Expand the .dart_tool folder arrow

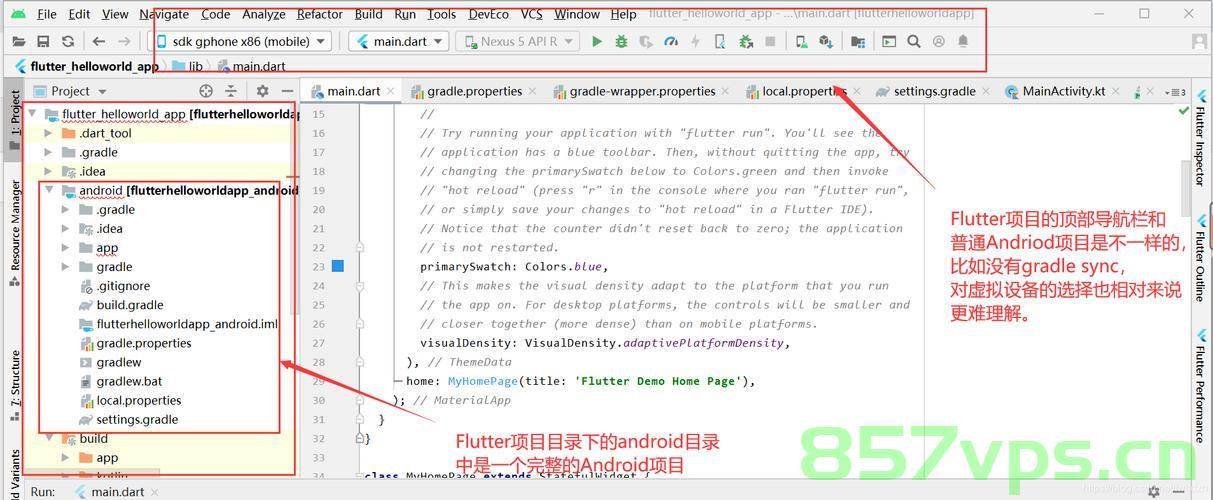[48, 133]
